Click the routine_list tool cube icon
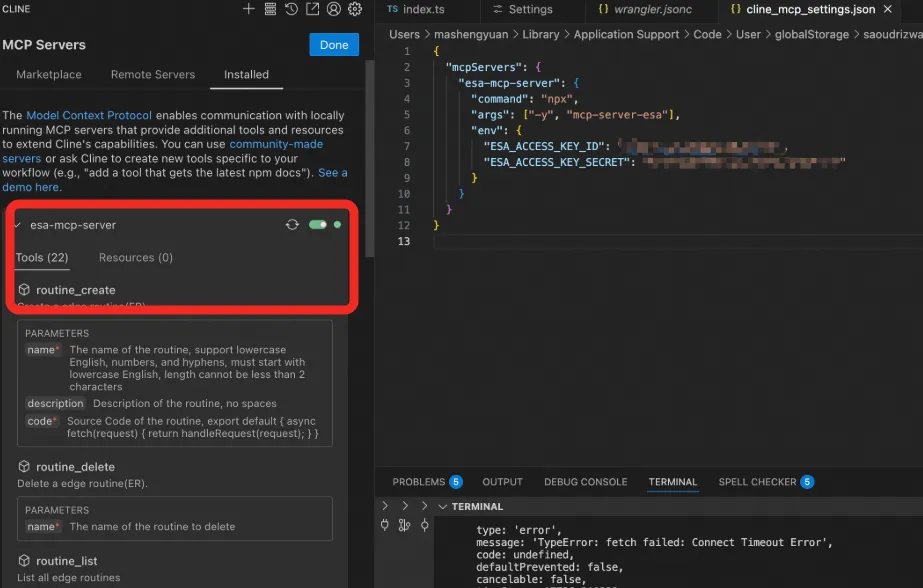The image size is (923, 588). coord(24,560)
